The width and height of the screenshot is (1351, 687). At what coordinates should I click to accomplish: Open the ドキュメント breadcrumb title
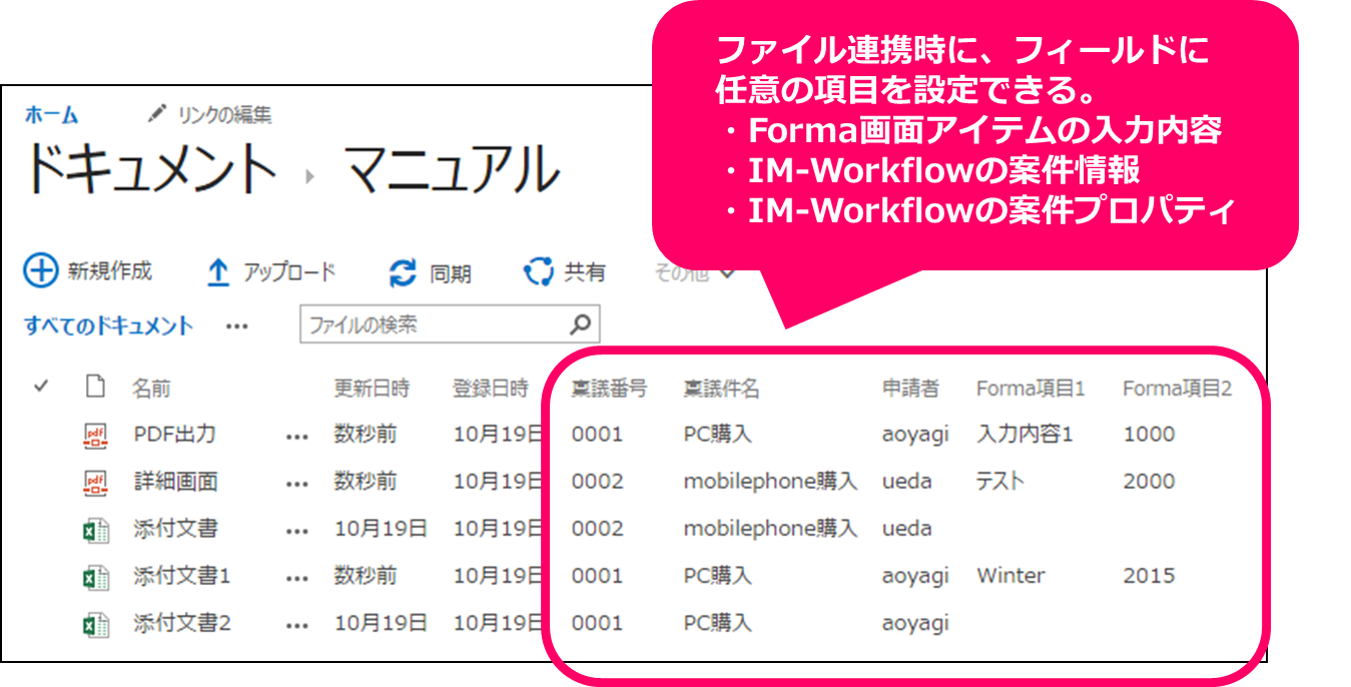[150, 168]
